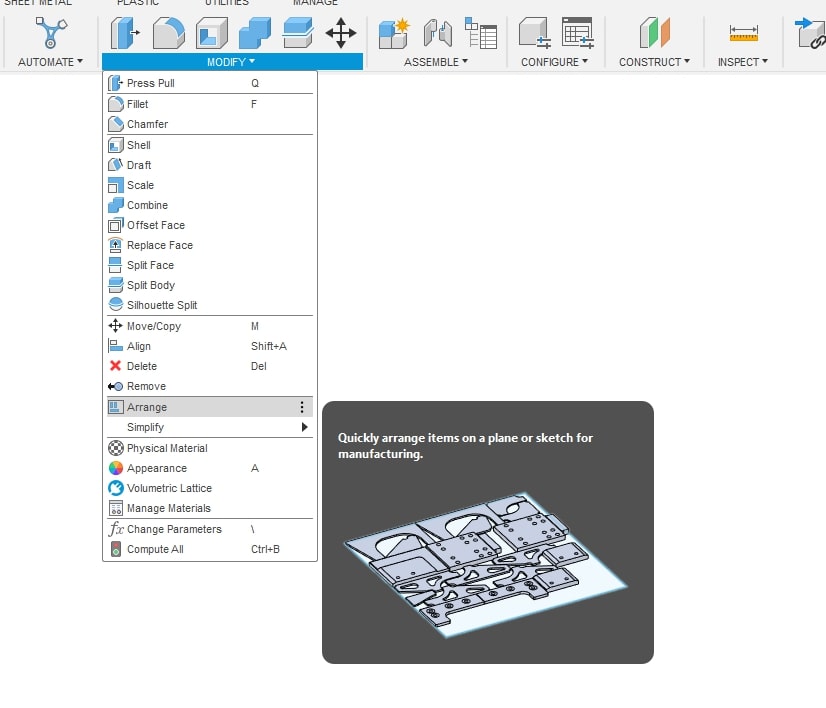Choose Split Face menu entry
Viewport: 826px width, 708px height.
click(210, 265)
